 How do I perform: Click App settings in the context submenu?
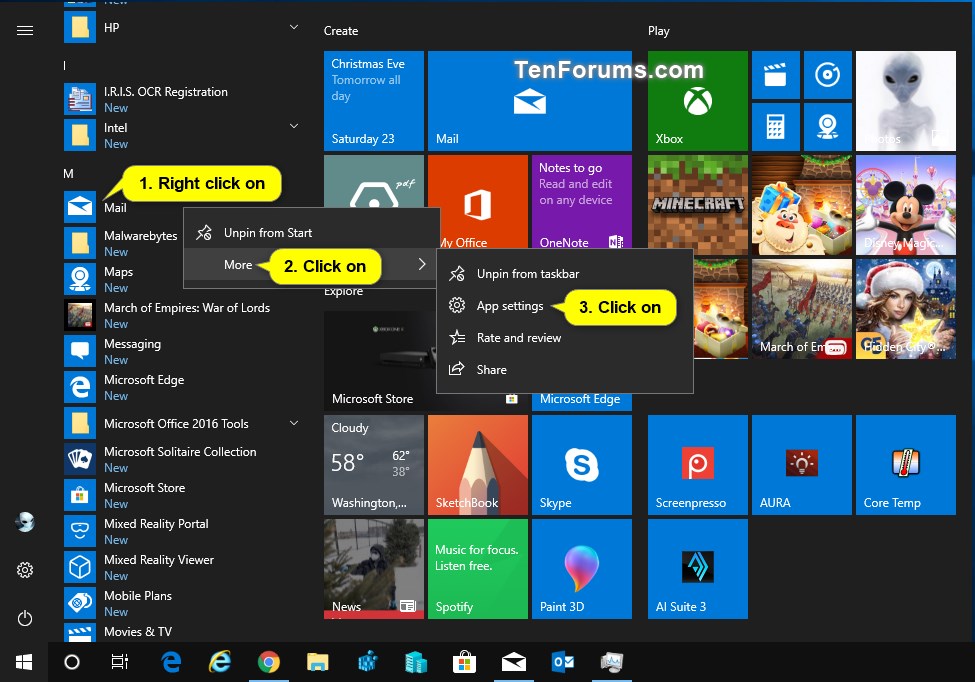pos(510,306)
